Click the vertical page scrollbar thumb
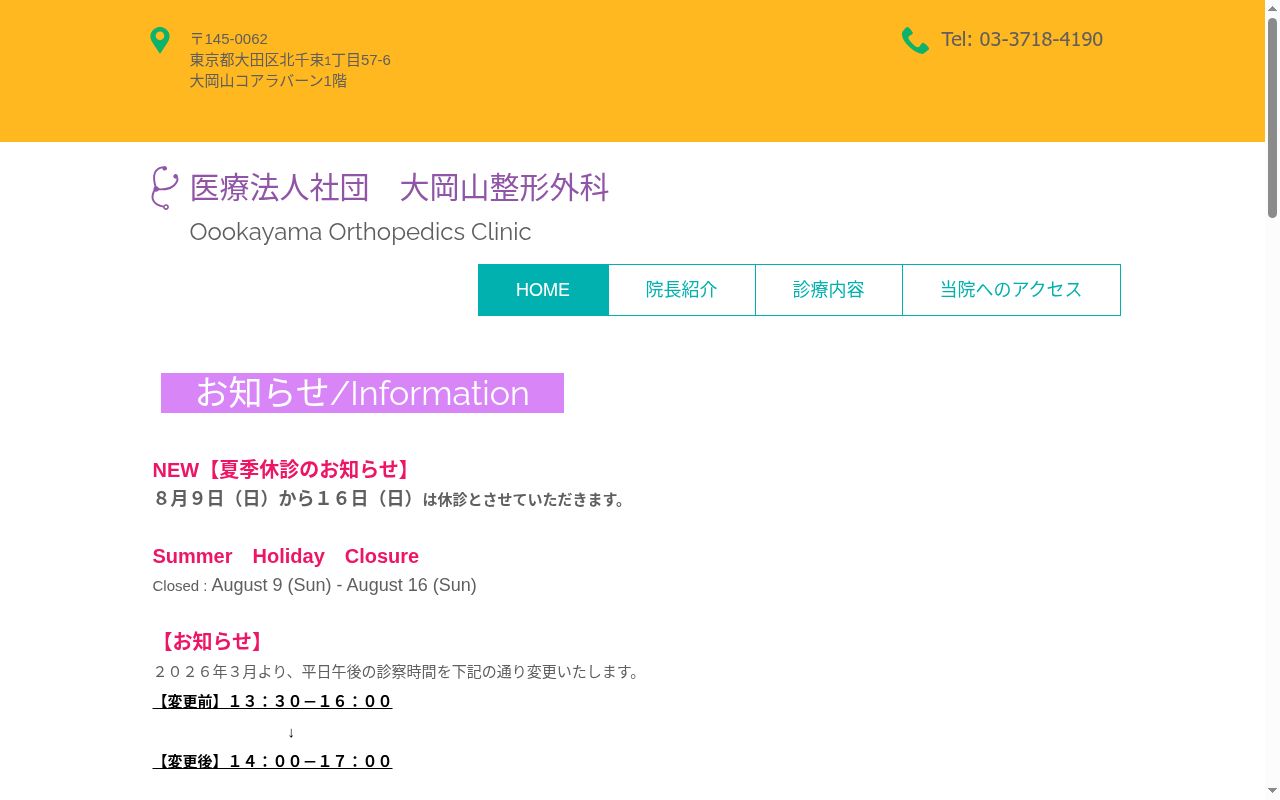 tap(1272, 116)
